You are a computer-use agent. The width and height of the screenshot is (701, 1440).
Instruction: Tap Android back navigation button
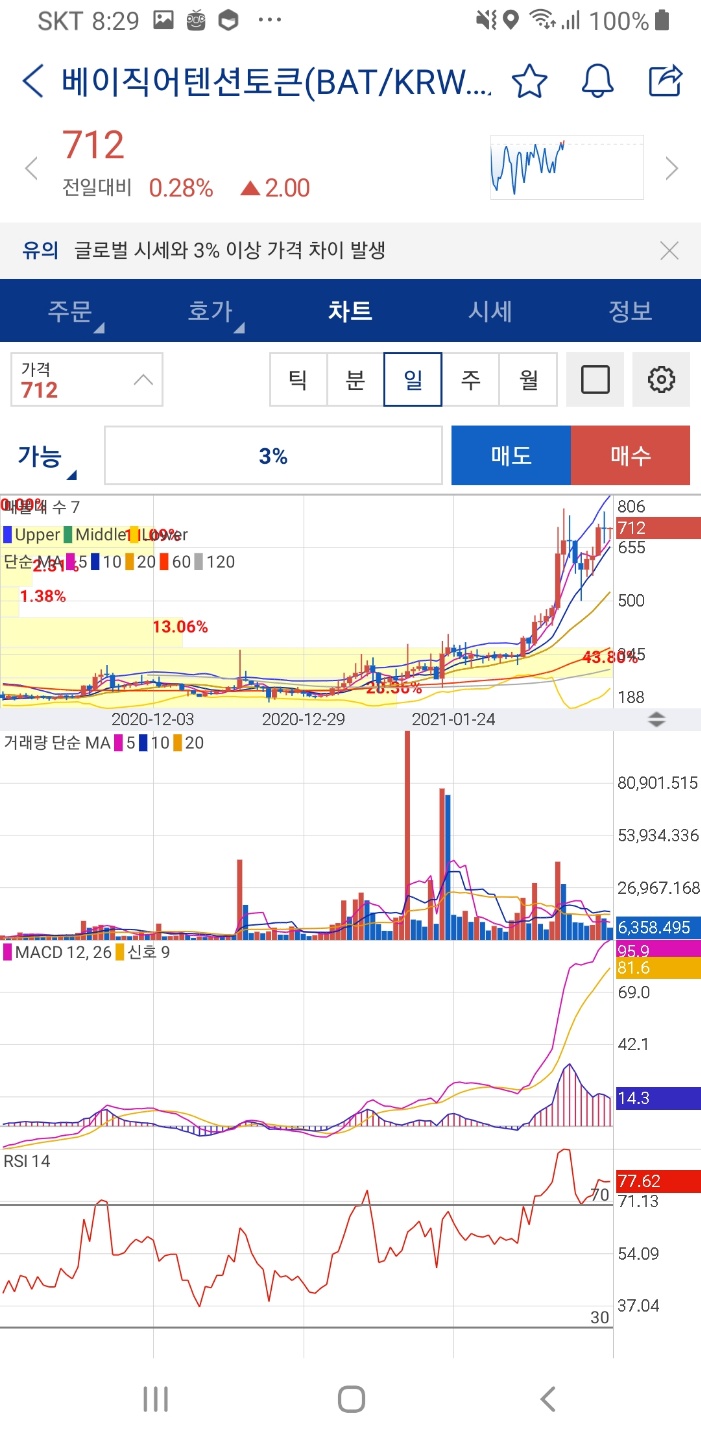[x=547, y=1399]
